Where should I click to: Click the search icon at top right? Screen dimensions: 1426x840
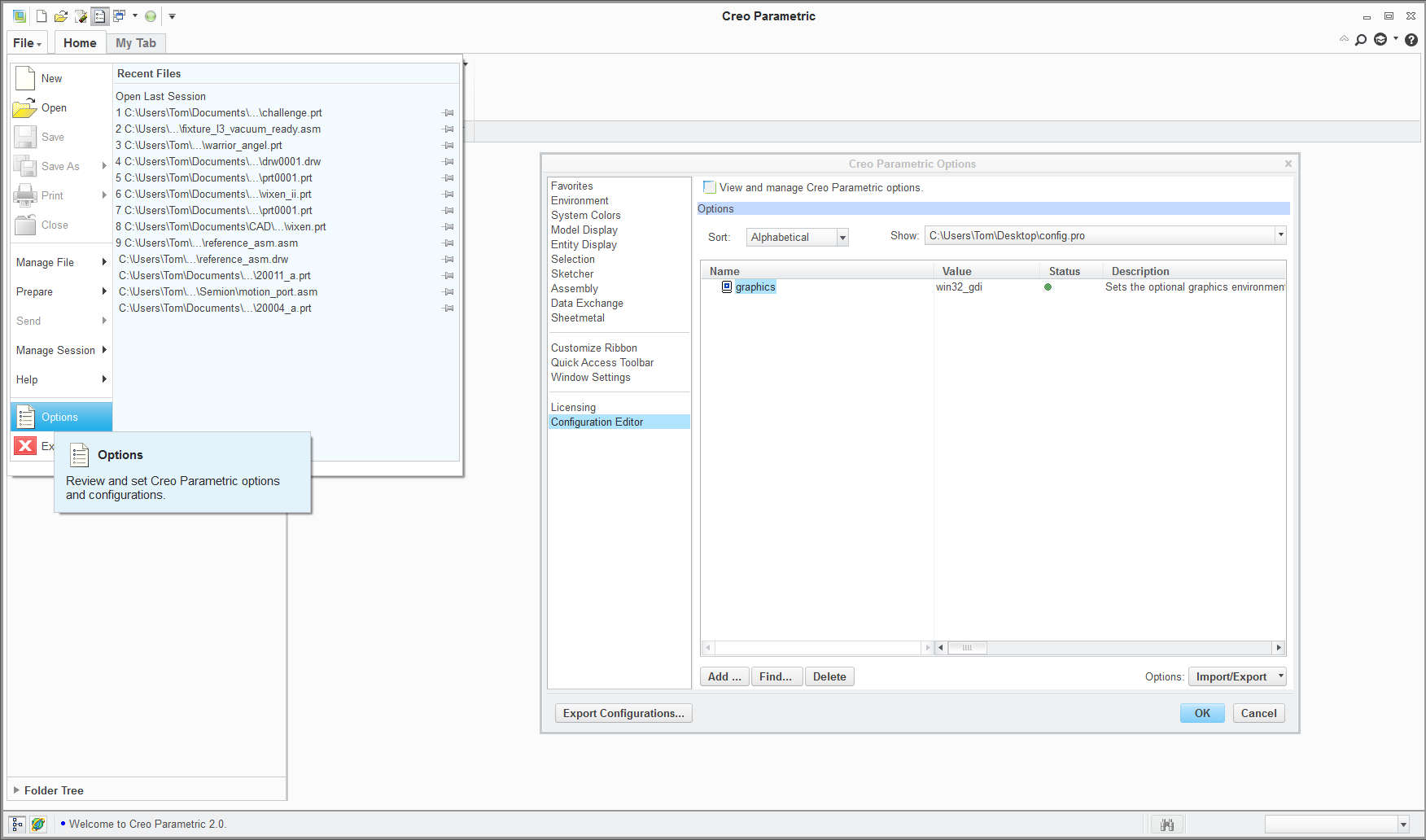(1361, 39)
